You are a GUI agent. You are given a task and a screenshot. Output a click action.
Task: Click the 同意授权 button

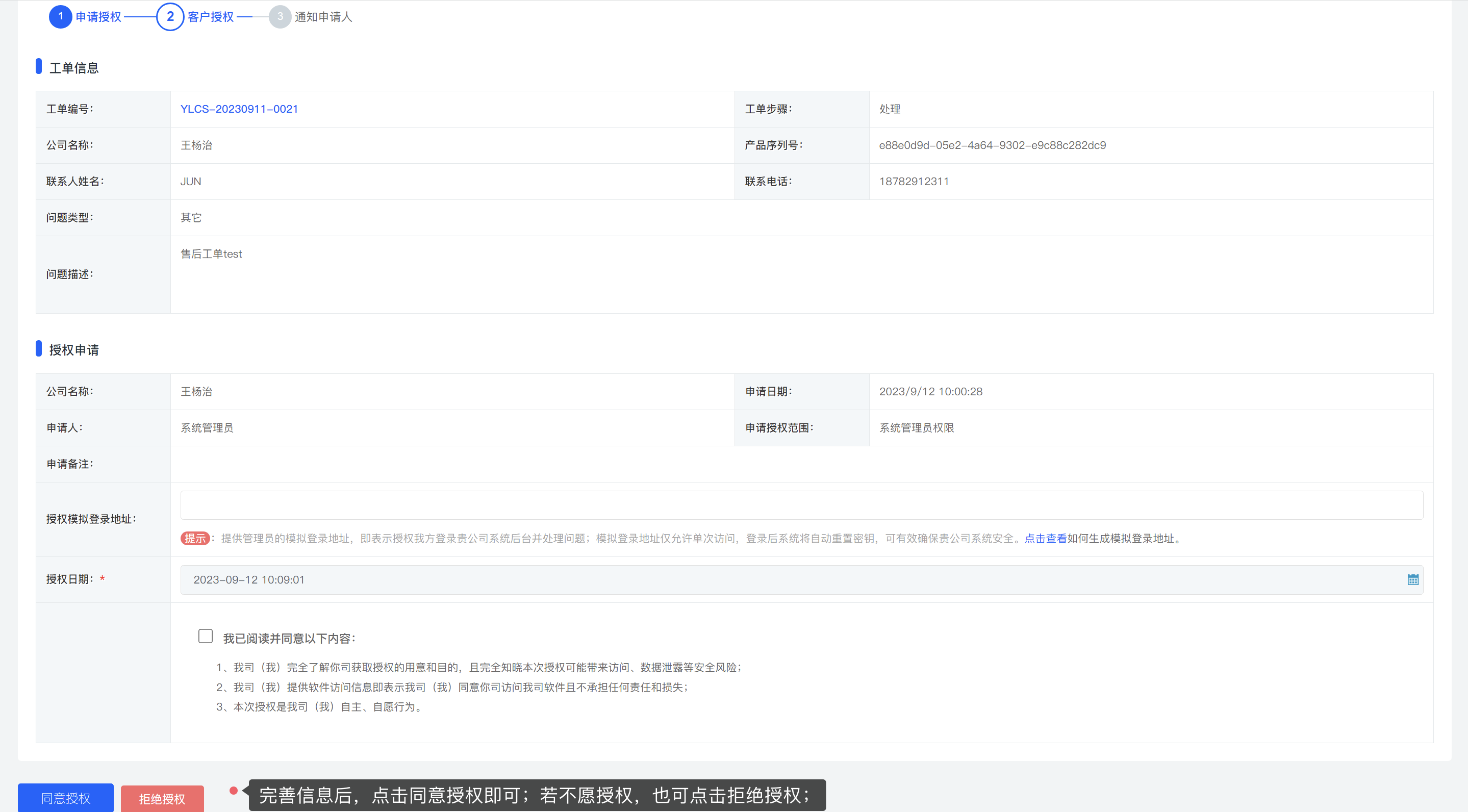(65, 798)
